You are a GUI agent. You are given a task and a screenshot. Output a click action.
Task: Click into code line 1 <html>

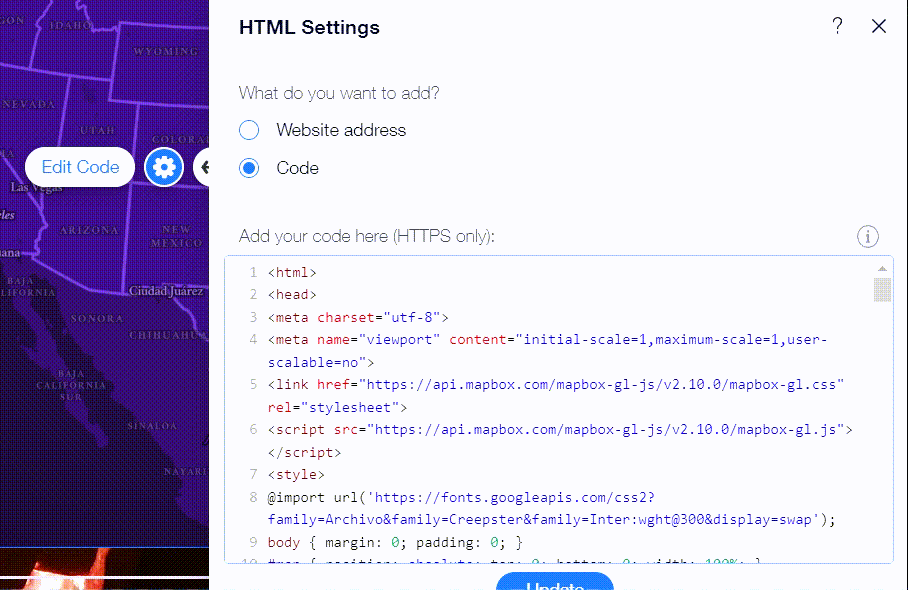point(292,272)
